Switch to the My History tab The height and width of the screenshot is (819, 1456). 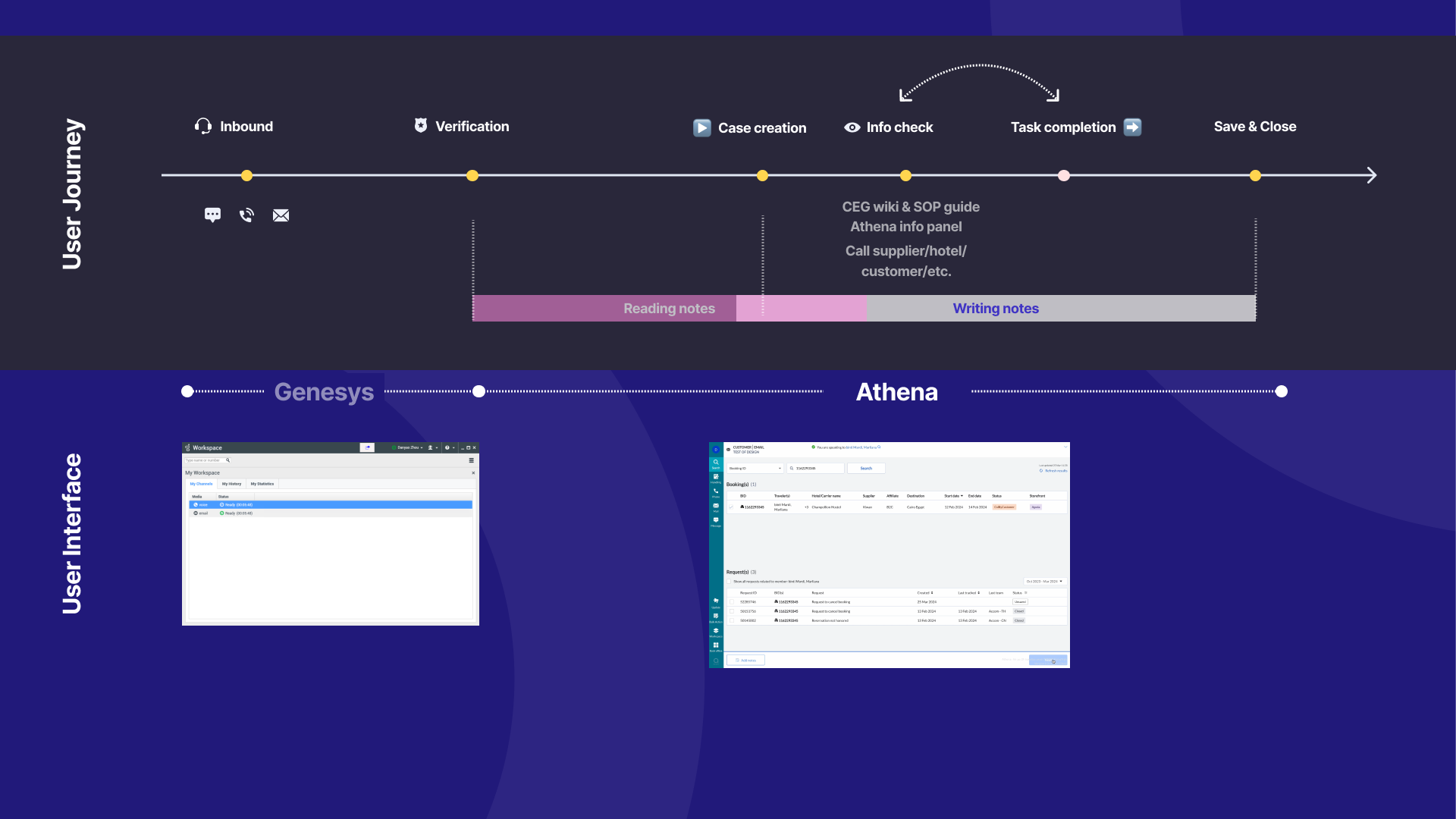[x=231, y=484]
